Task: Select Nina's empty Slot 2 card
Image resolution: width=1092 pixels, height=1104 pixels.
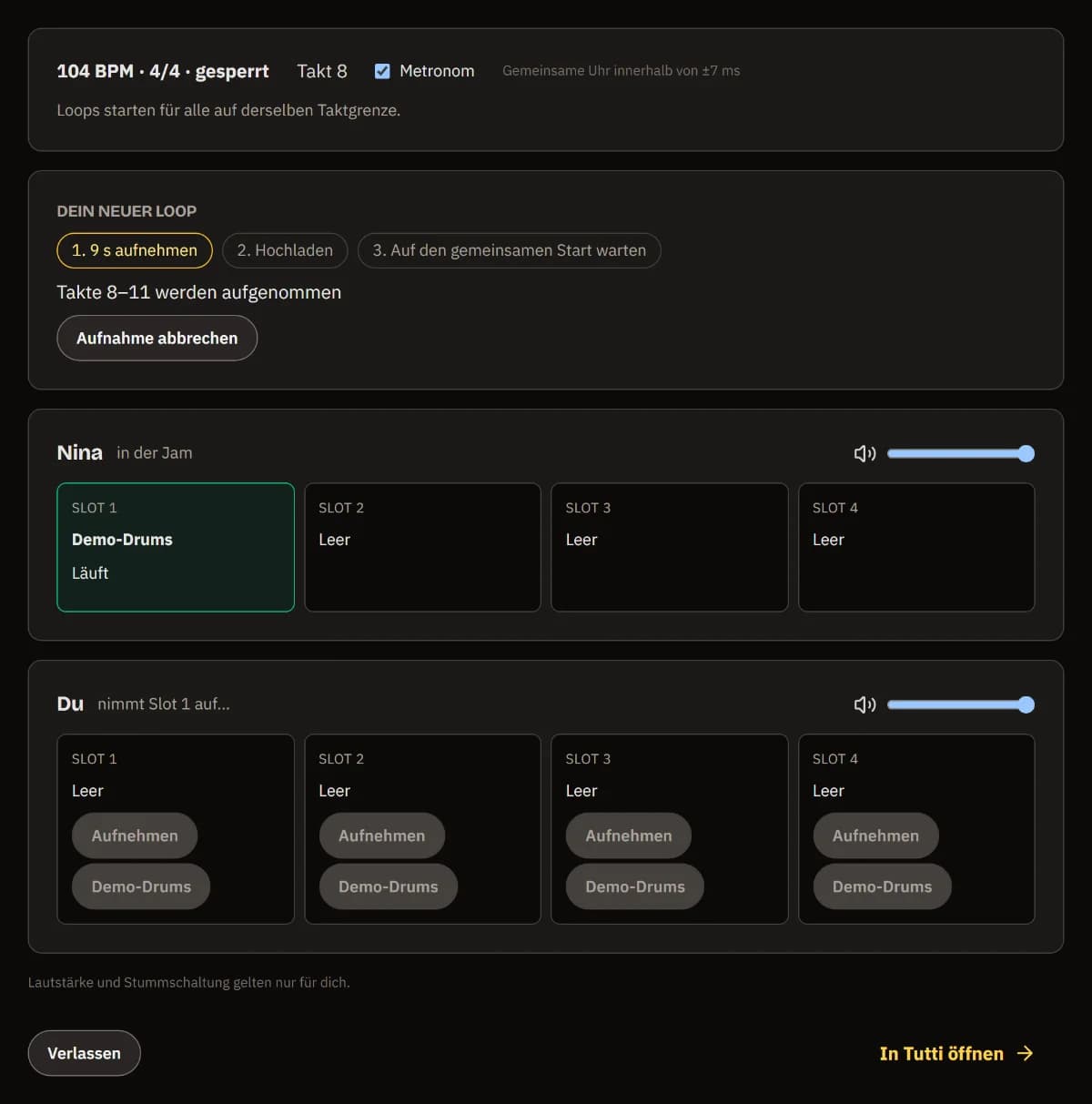Action: pyautogui.click(x=422, y=547)
